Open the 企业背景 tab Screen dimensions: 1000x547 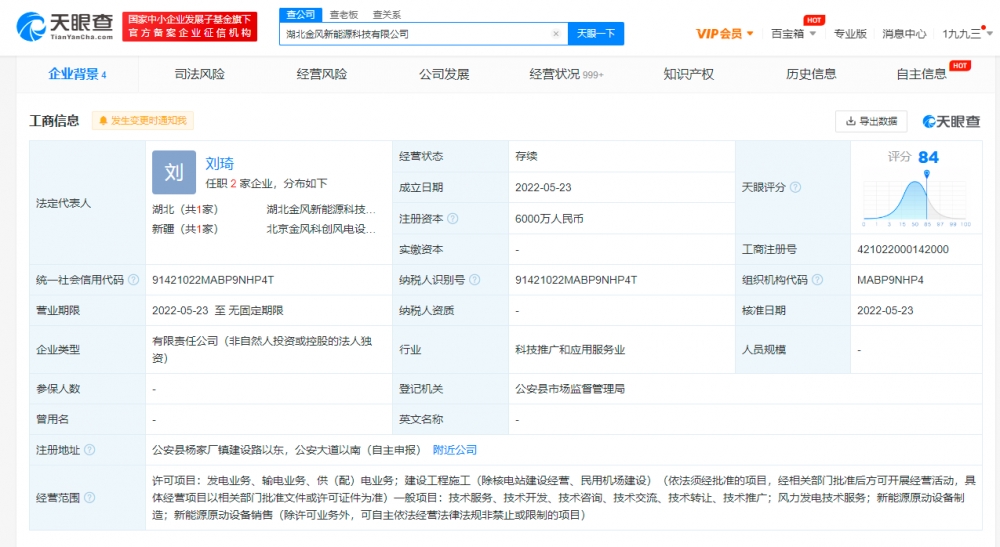point(77,75)
